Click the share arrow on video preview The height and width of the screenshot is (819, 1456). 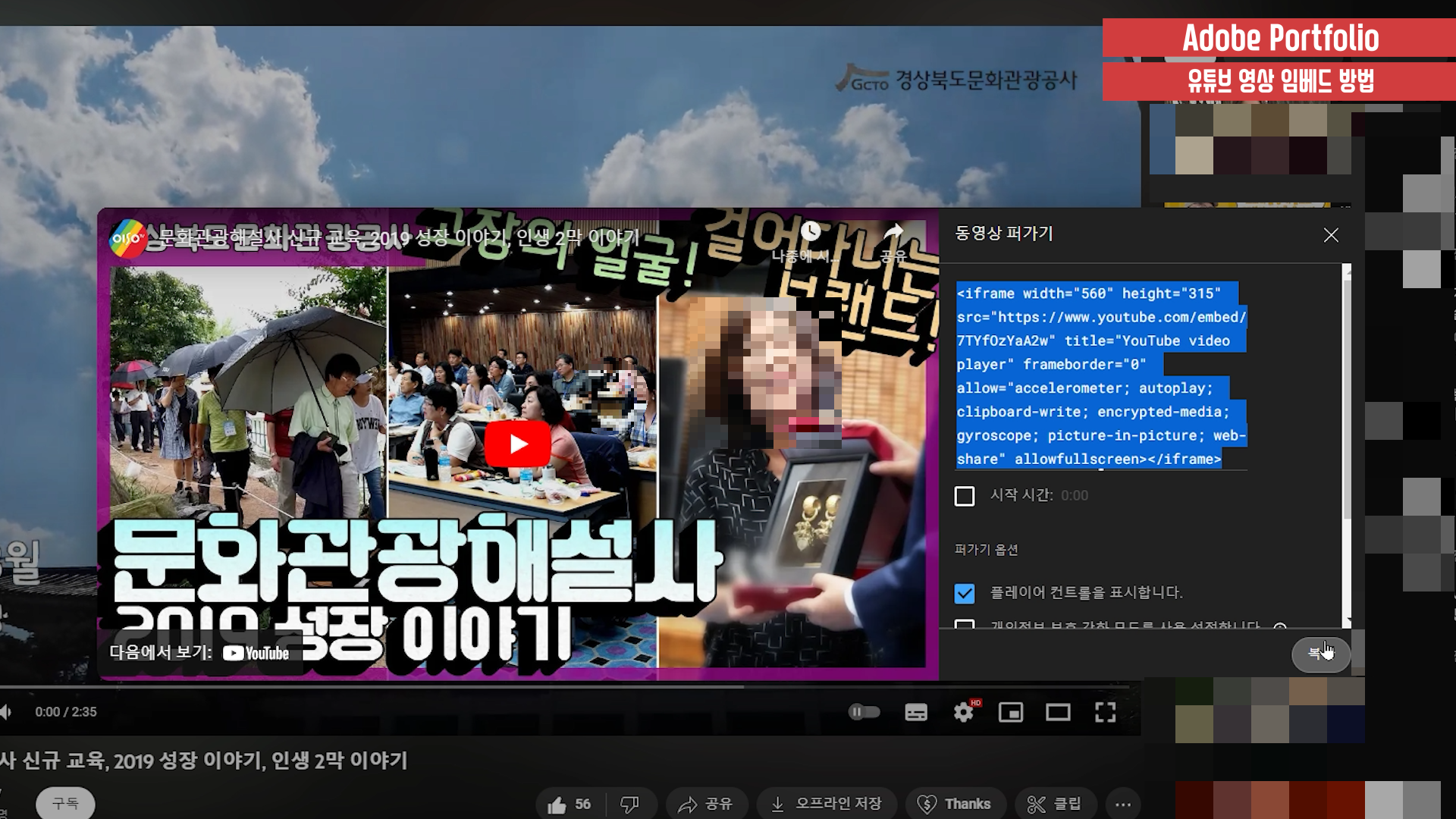tap(894, 231)
